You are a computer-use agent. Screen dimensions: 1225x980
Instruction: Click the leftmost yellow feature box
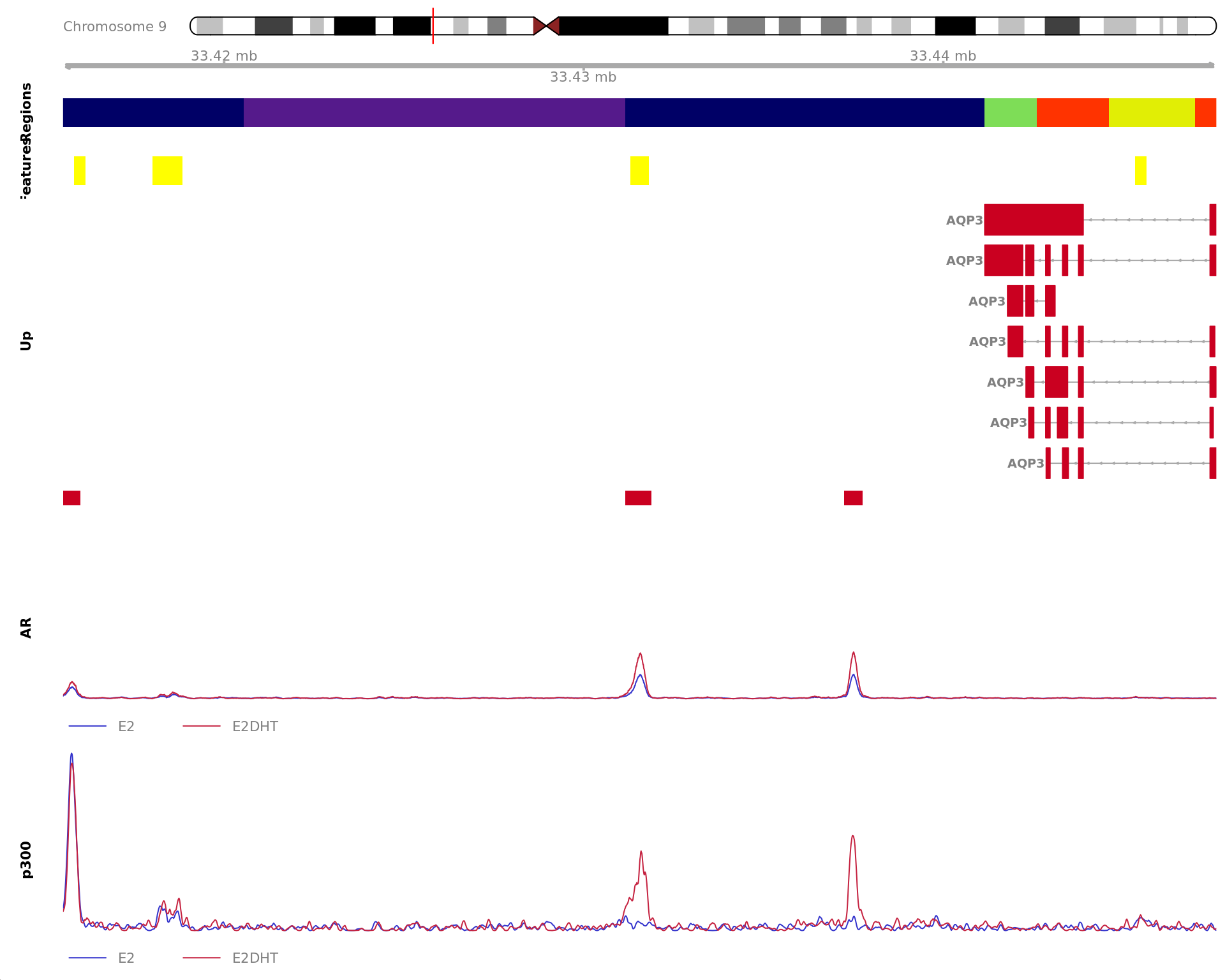[x=80, y=170]
